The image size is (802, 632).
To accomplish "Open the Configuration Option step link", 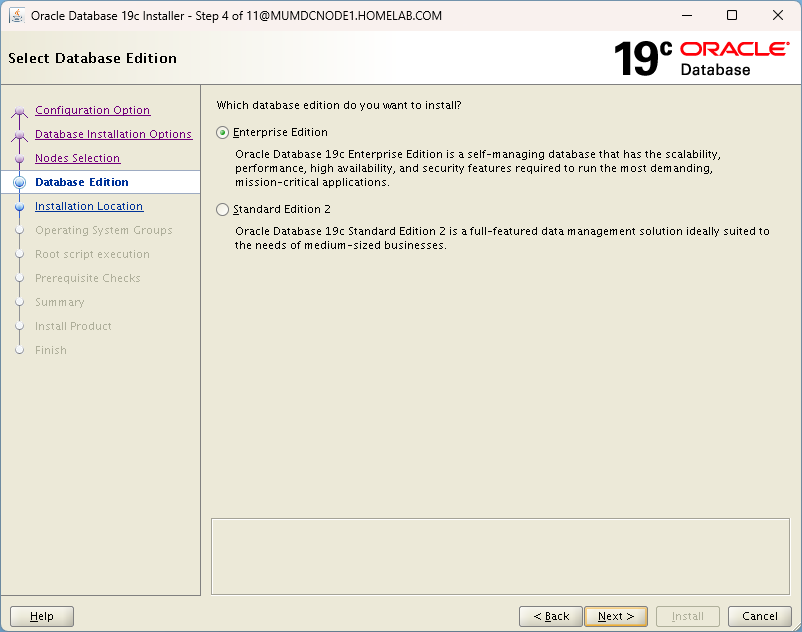I will (x=92, y=110).
